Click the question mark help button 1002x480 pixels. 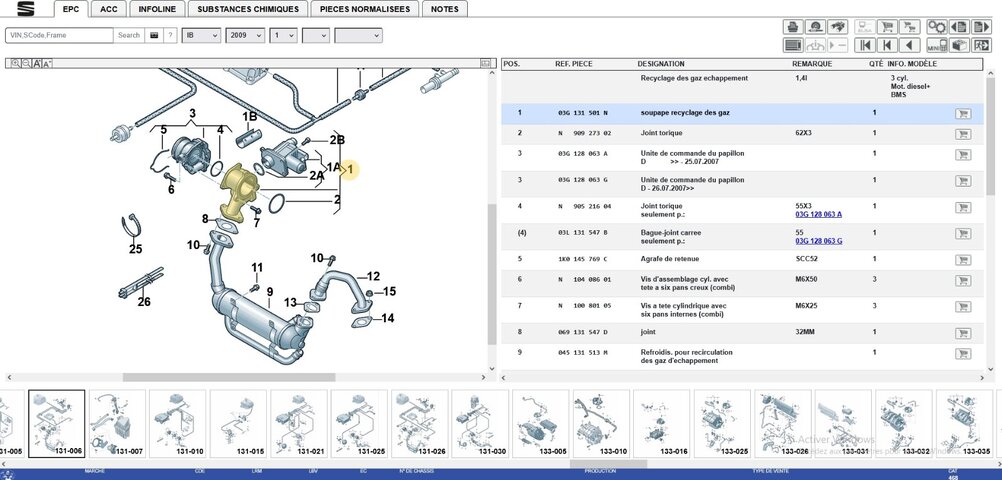(170, 35)
